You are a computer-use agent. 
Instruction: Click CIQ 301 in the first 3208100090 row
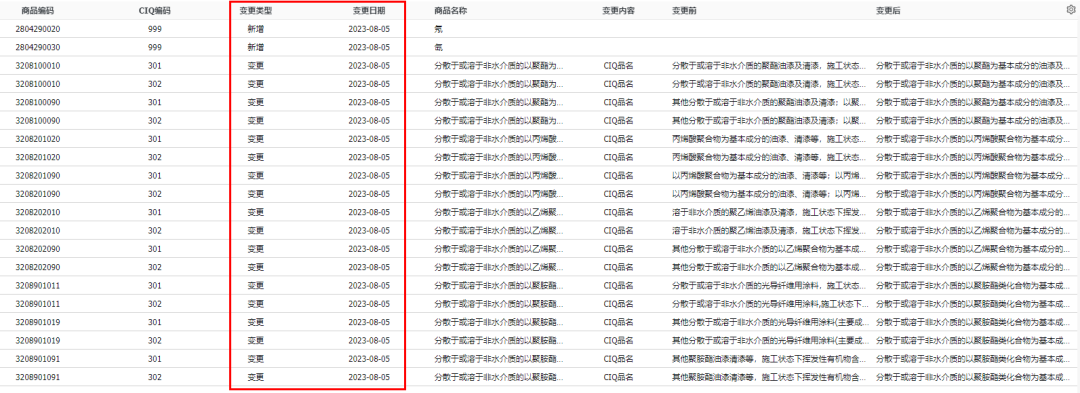click(154, 103)
